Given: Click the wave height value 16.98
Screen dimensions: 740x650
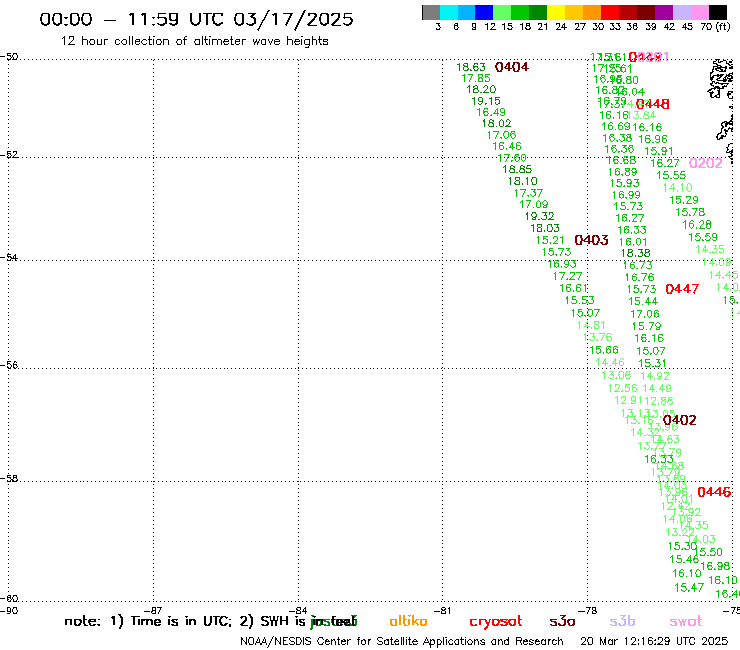Looking at the screenshot, I should click(715, 566).
